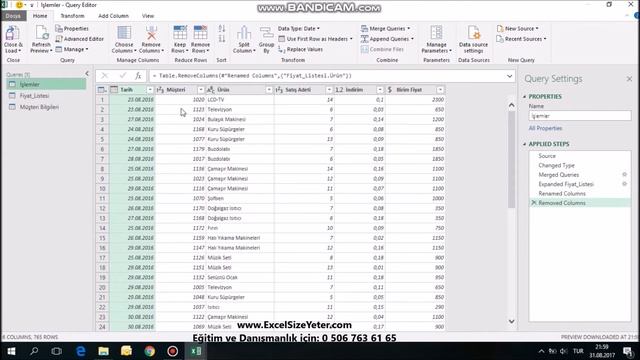The height and width of the screenshot is (360, 640).
Task: Select the İşlemler query
Action: pos(46,84)
